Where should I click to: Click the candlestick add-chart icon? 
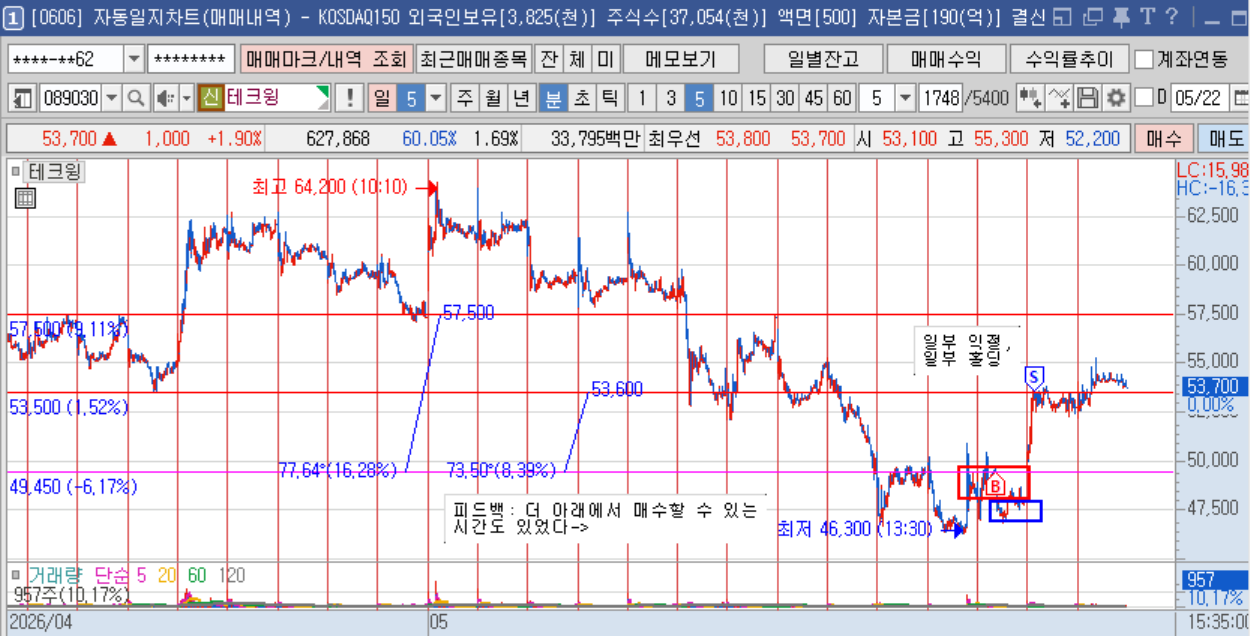(x=1030, y=98)
